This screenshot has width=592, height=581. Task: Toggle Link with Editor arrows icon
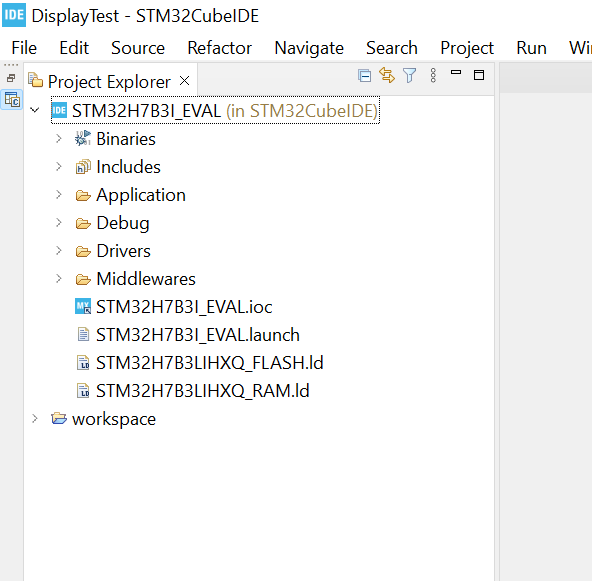point(387,75)
